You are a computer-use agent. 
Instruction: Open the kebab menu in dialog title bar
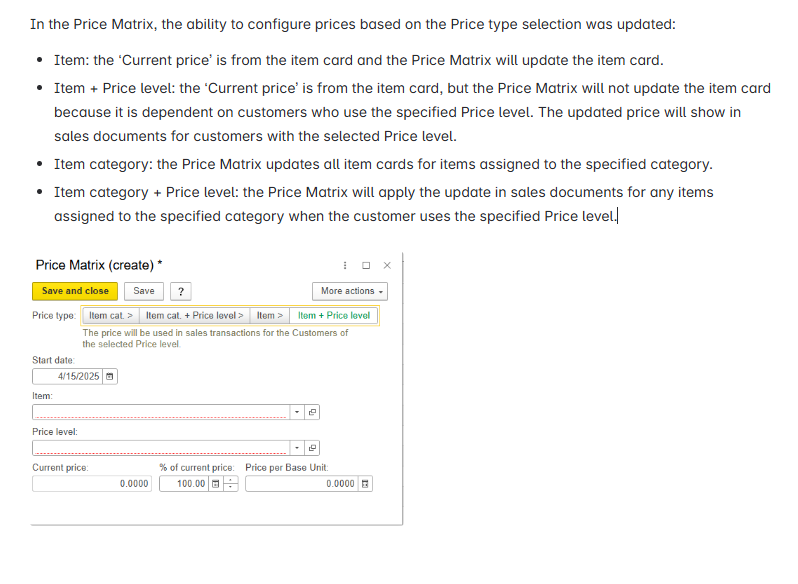click(345, 266)
